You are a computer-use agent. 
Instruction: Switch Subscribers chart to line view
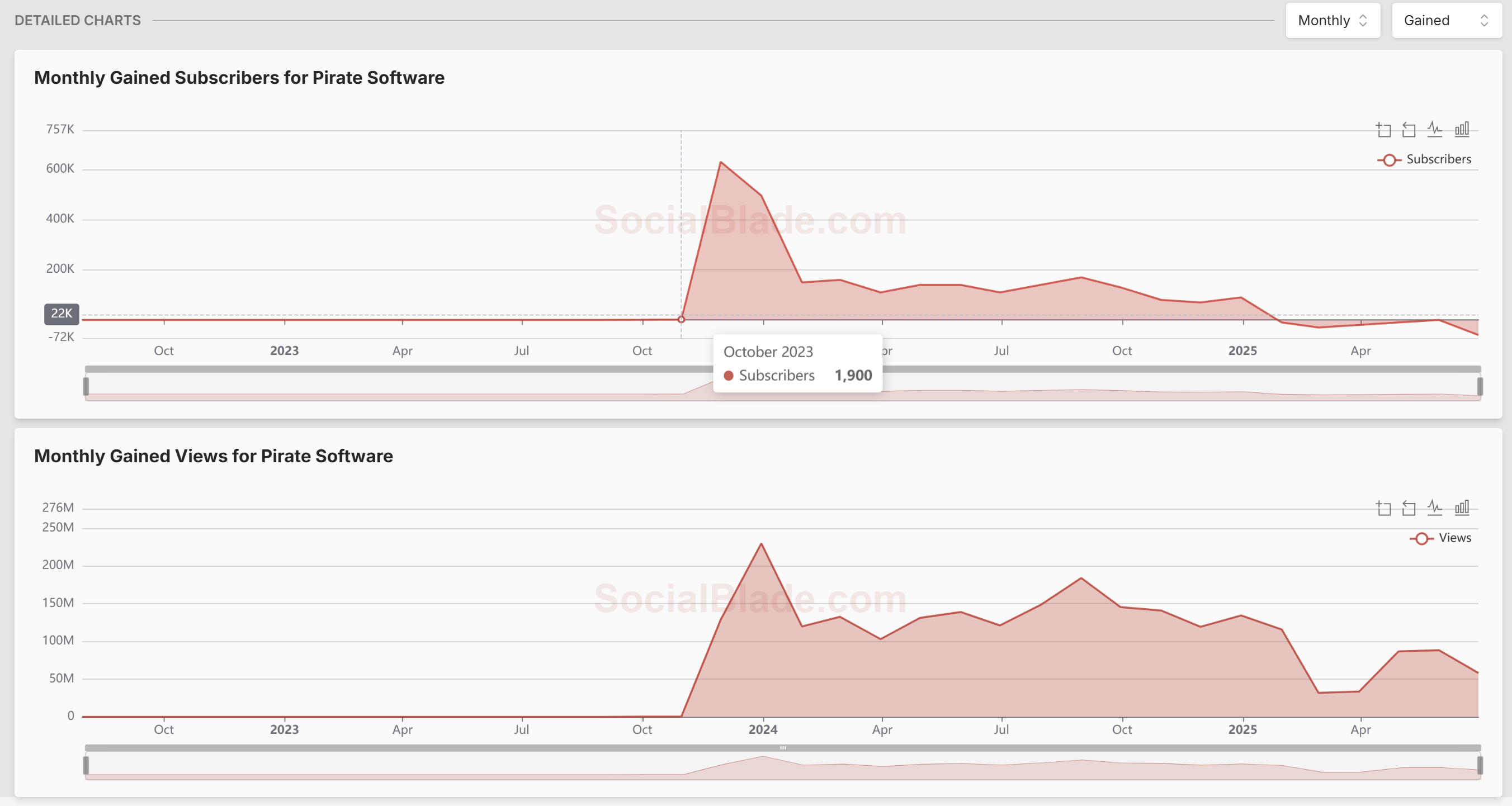(1434, 129)
